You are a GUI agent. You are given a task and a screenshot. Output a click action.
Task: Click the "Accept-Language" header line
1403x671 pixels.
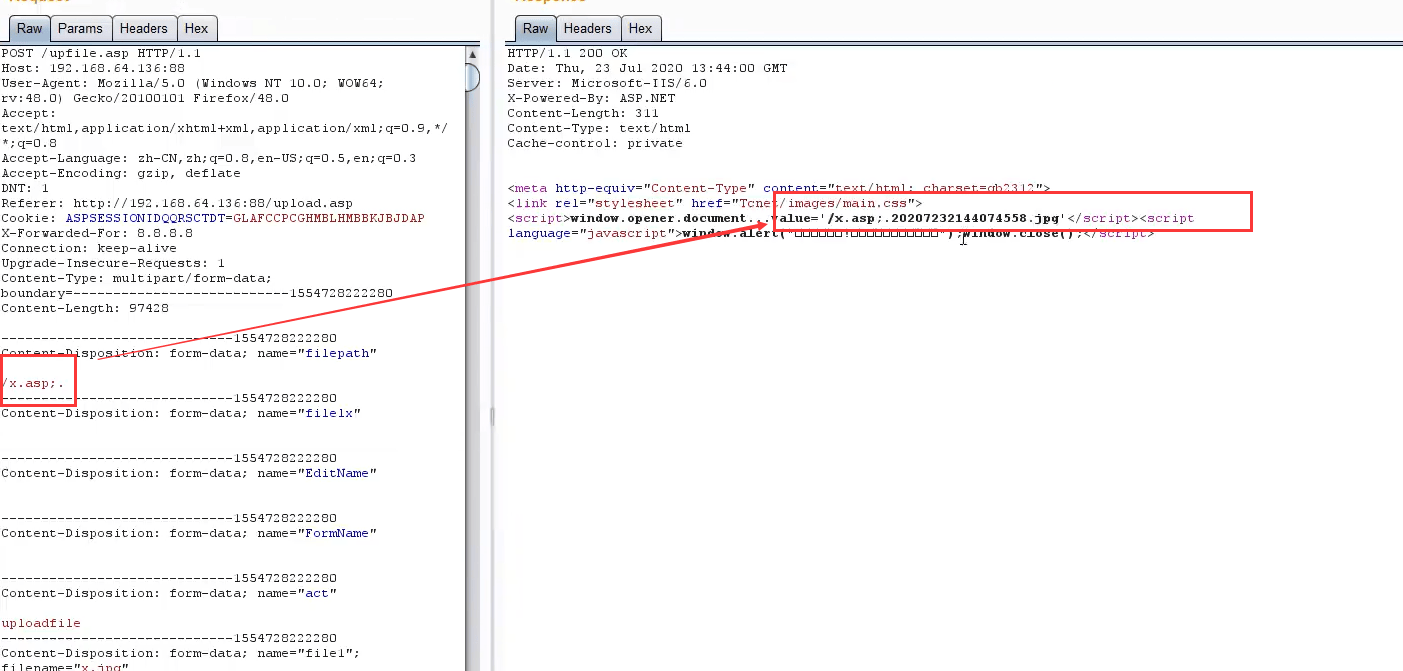(x=209, y=158)
